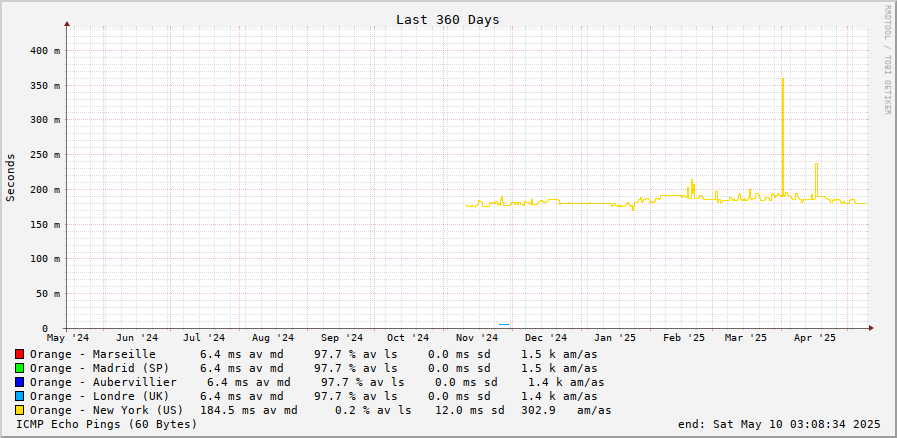Click the tall yellow latency spike at 350 m
Viewport: 897px width, 438px height.
pos(782,137)
